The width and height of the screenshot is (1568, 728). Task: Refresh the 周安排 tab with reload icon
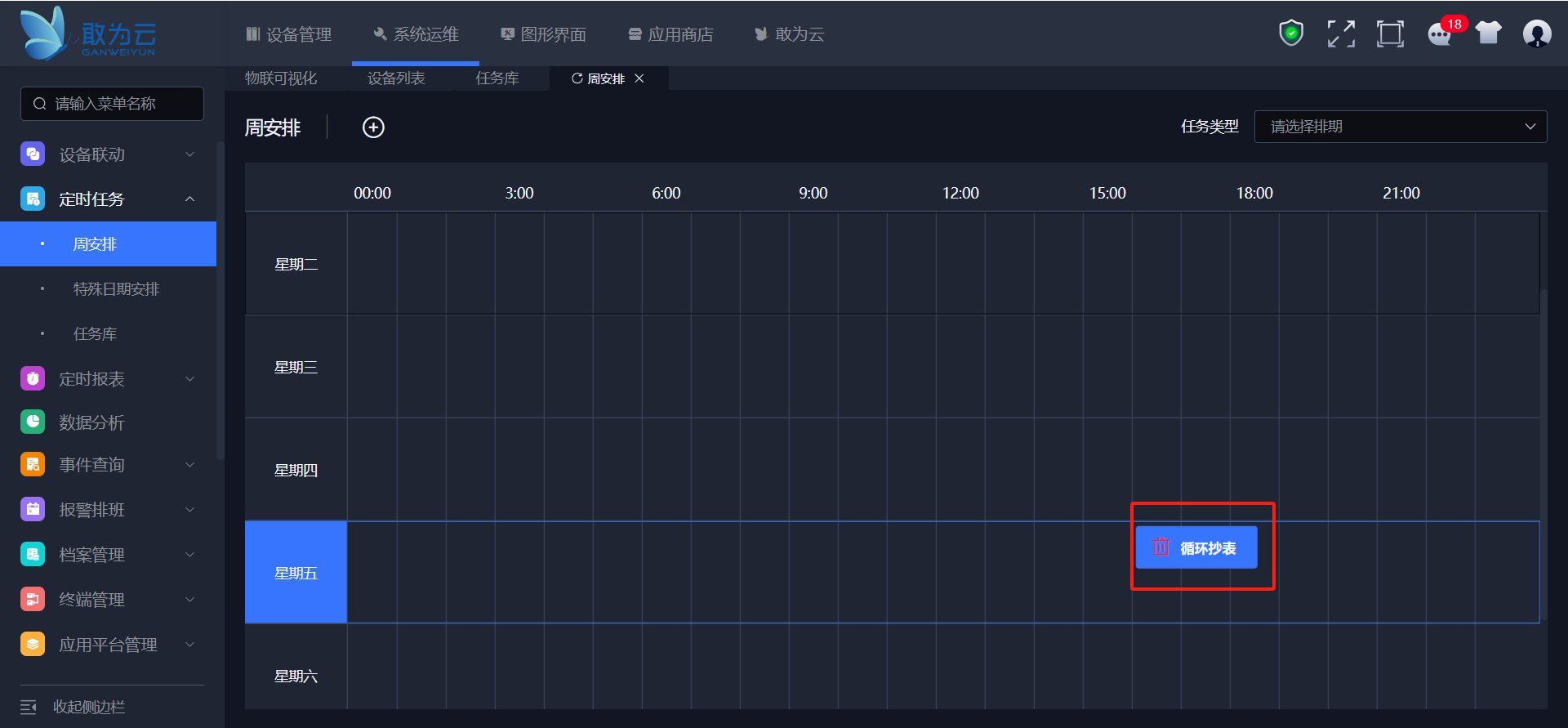[x=577, y=78]
